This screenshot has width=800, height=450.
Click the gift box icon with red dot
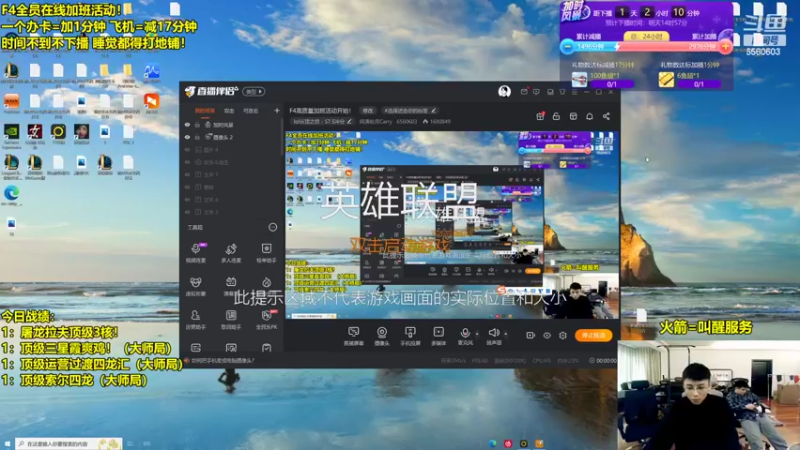click(x=540, y=116)
